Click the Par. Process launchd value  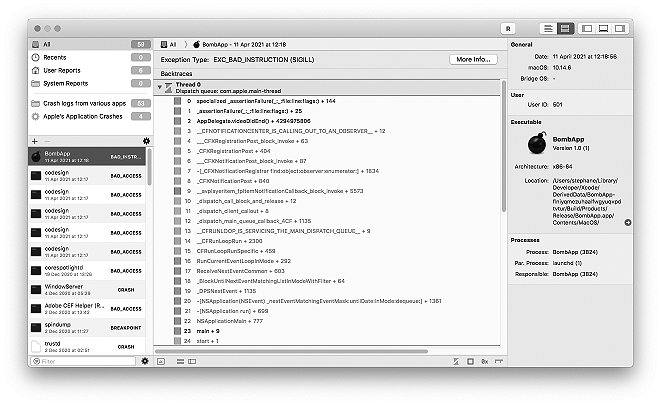point(567,263)
